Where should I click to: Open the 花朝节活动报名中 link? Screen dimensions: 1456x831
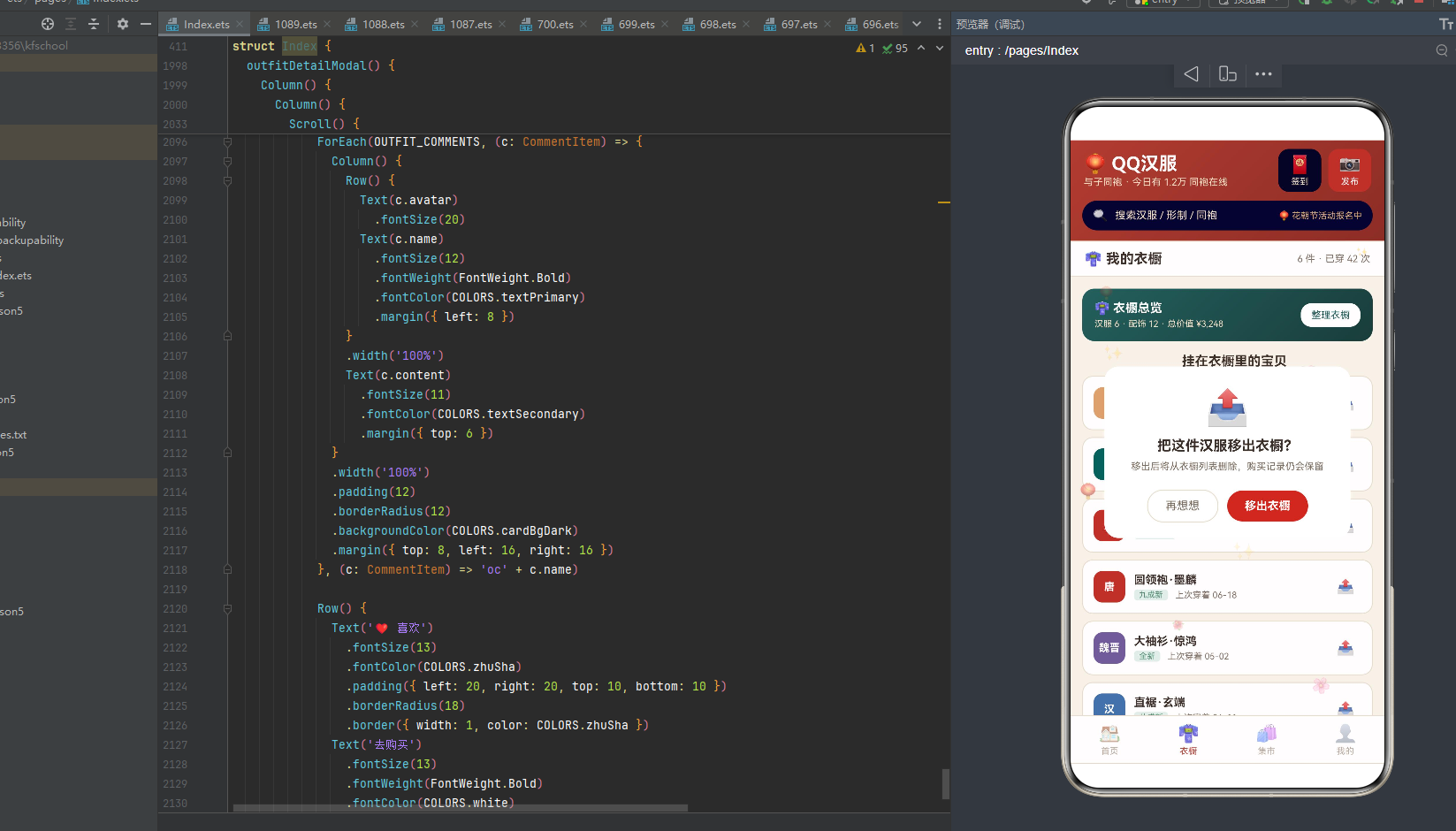coord(1321,216)
